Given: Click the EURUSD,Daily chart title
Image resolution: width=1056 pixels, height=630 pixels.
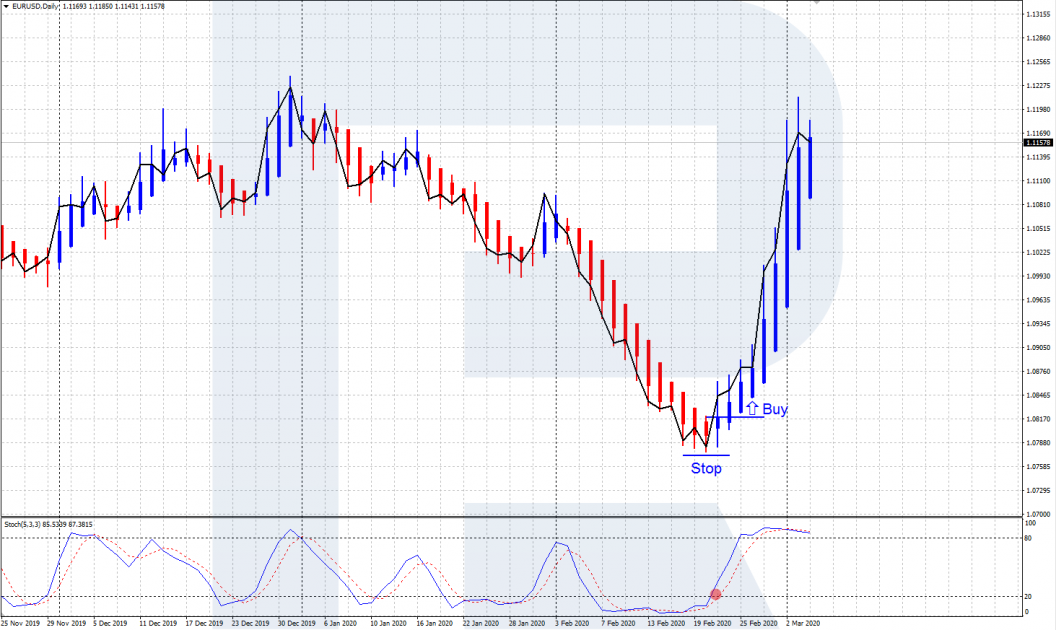Looking at the screenshot, I should (x=30, y=6).
